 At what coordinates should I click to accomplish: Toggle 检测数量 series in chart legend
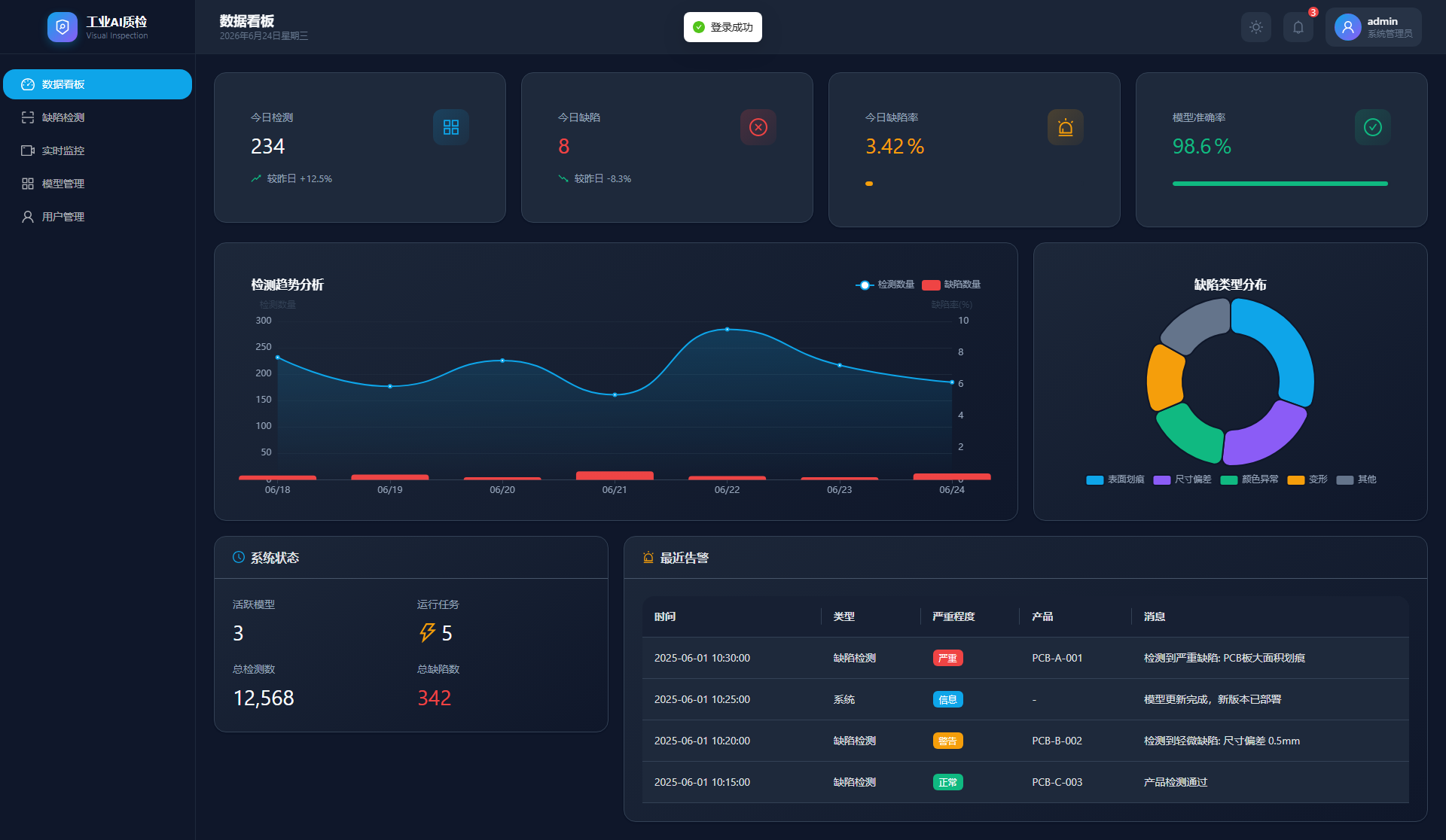885,285
